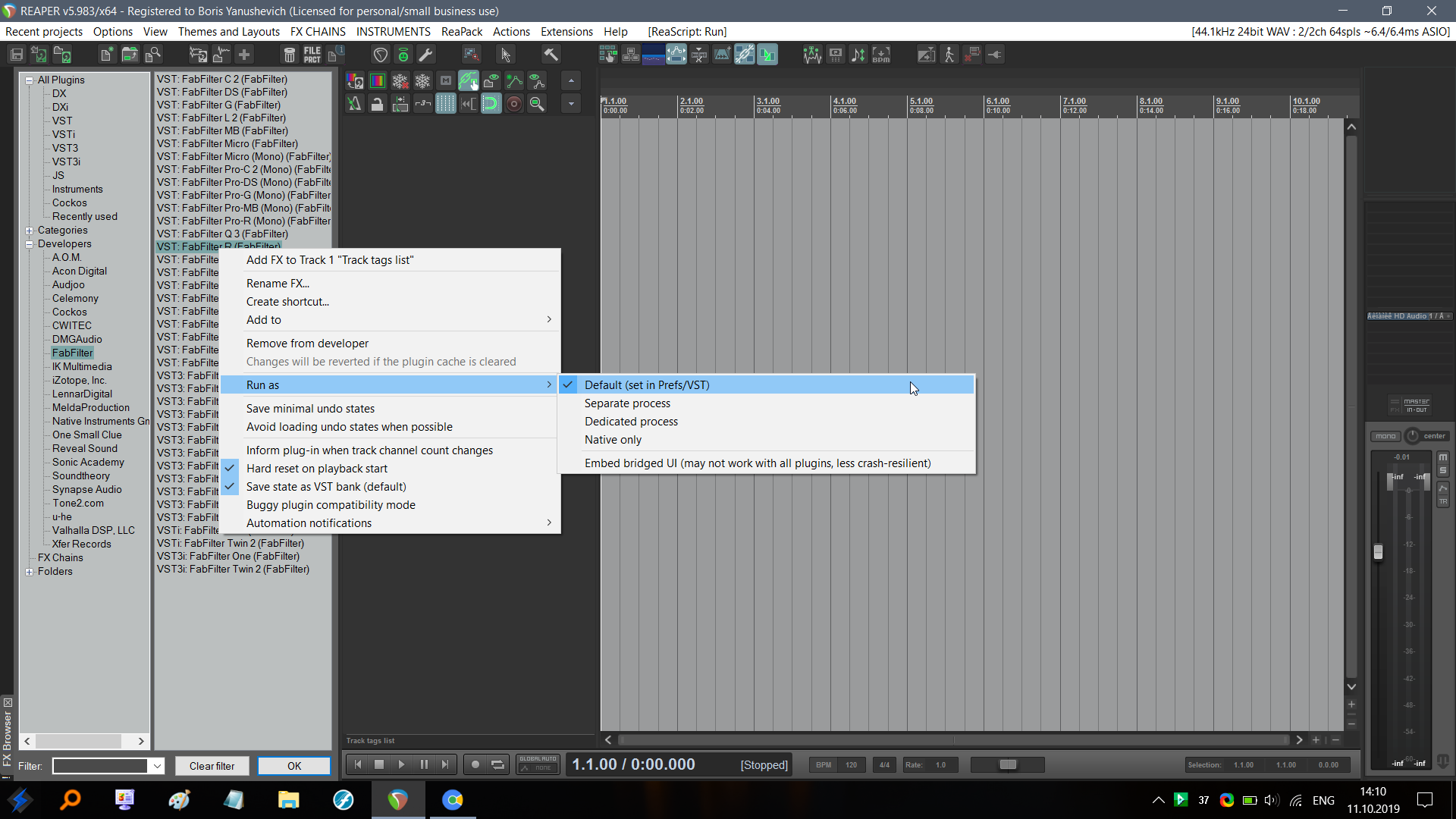Click the trash can toolbar icon

tap(289, 55)
